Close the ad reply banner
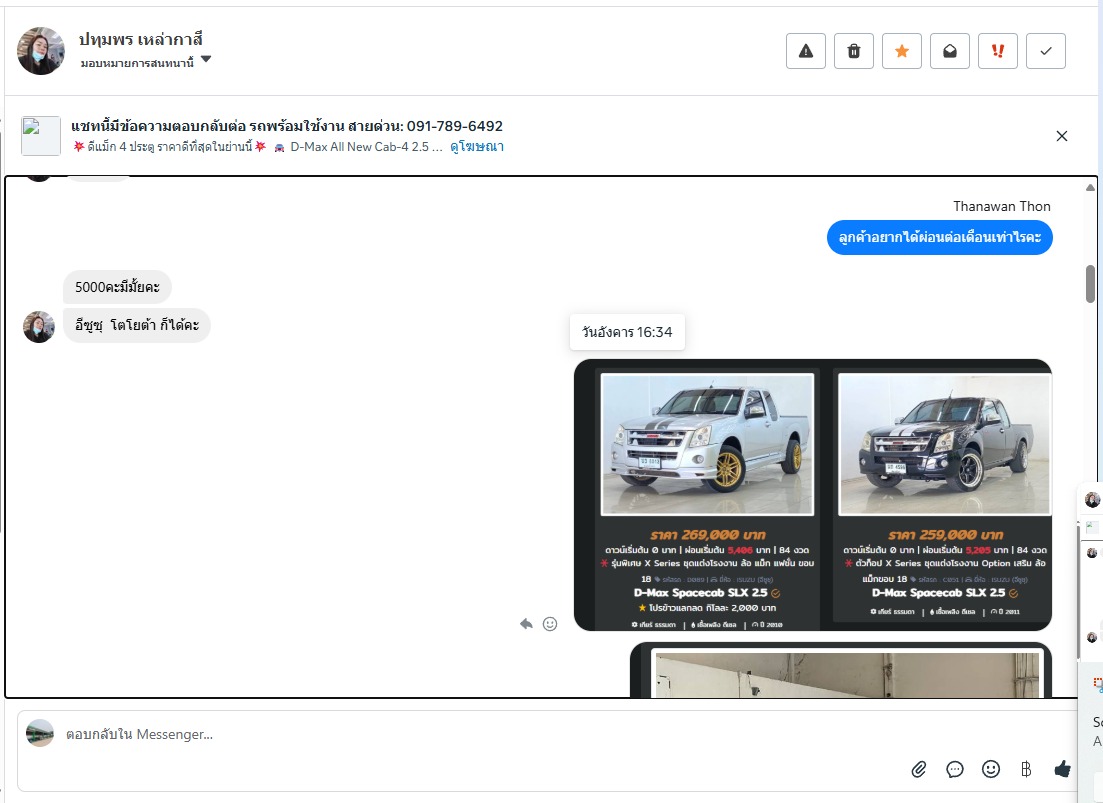The height and width of the screenshot is (803, 1103). pos(1061,136)
